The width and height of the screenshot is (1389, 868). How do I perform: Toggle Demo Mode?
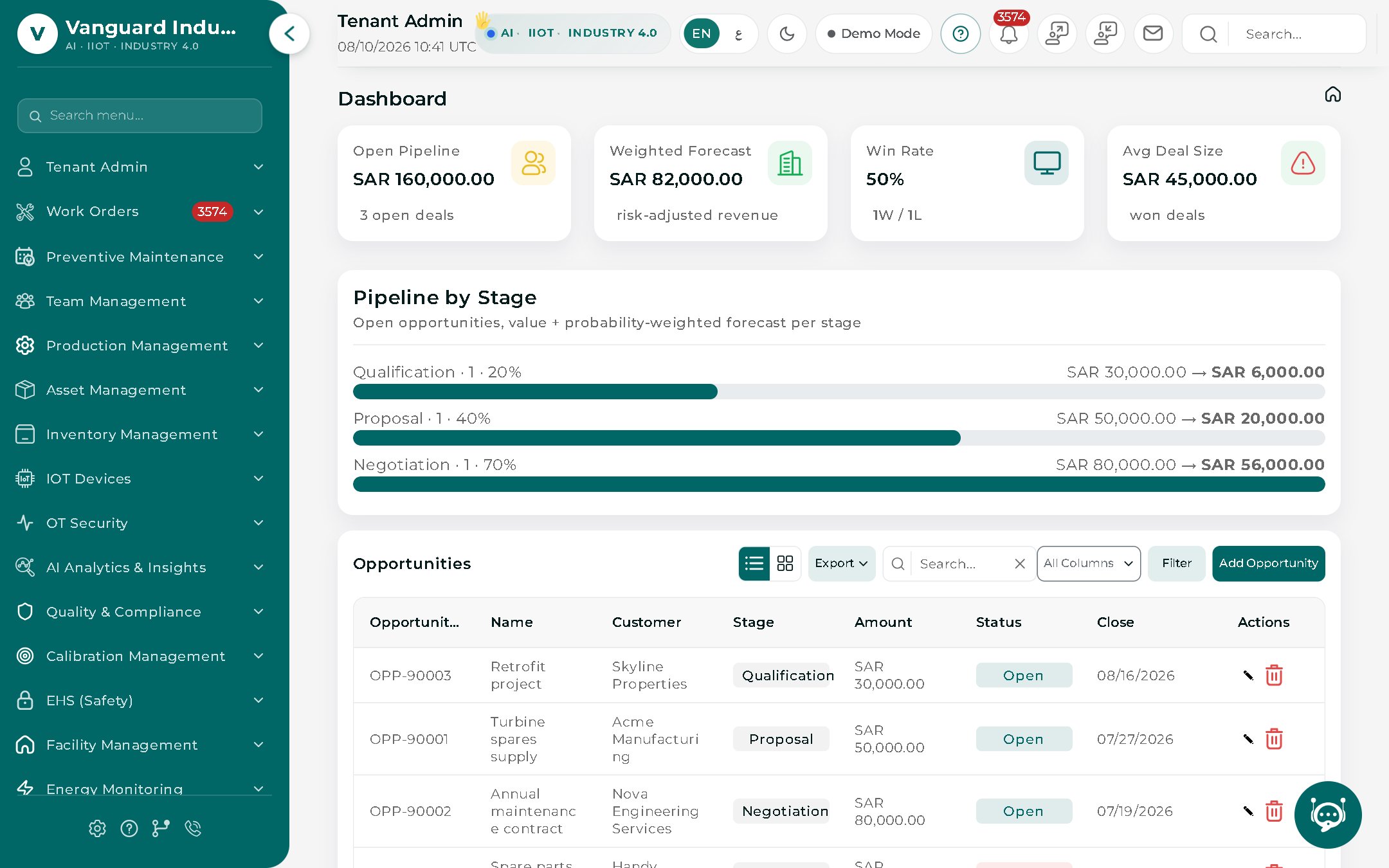(x=873, y=33)
